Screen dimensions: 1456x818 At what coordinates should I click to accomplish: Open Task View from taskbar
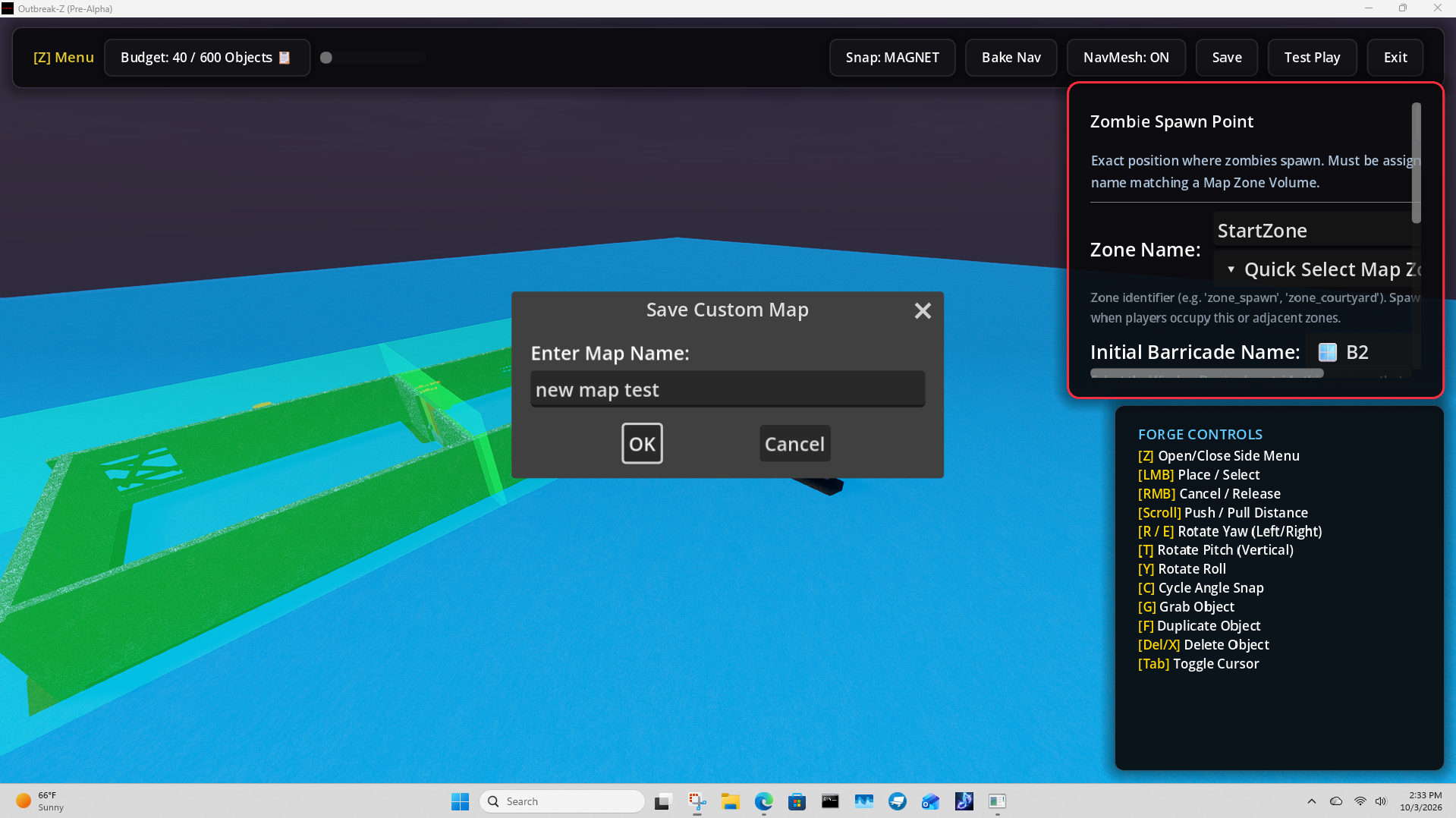coord(664,801)
